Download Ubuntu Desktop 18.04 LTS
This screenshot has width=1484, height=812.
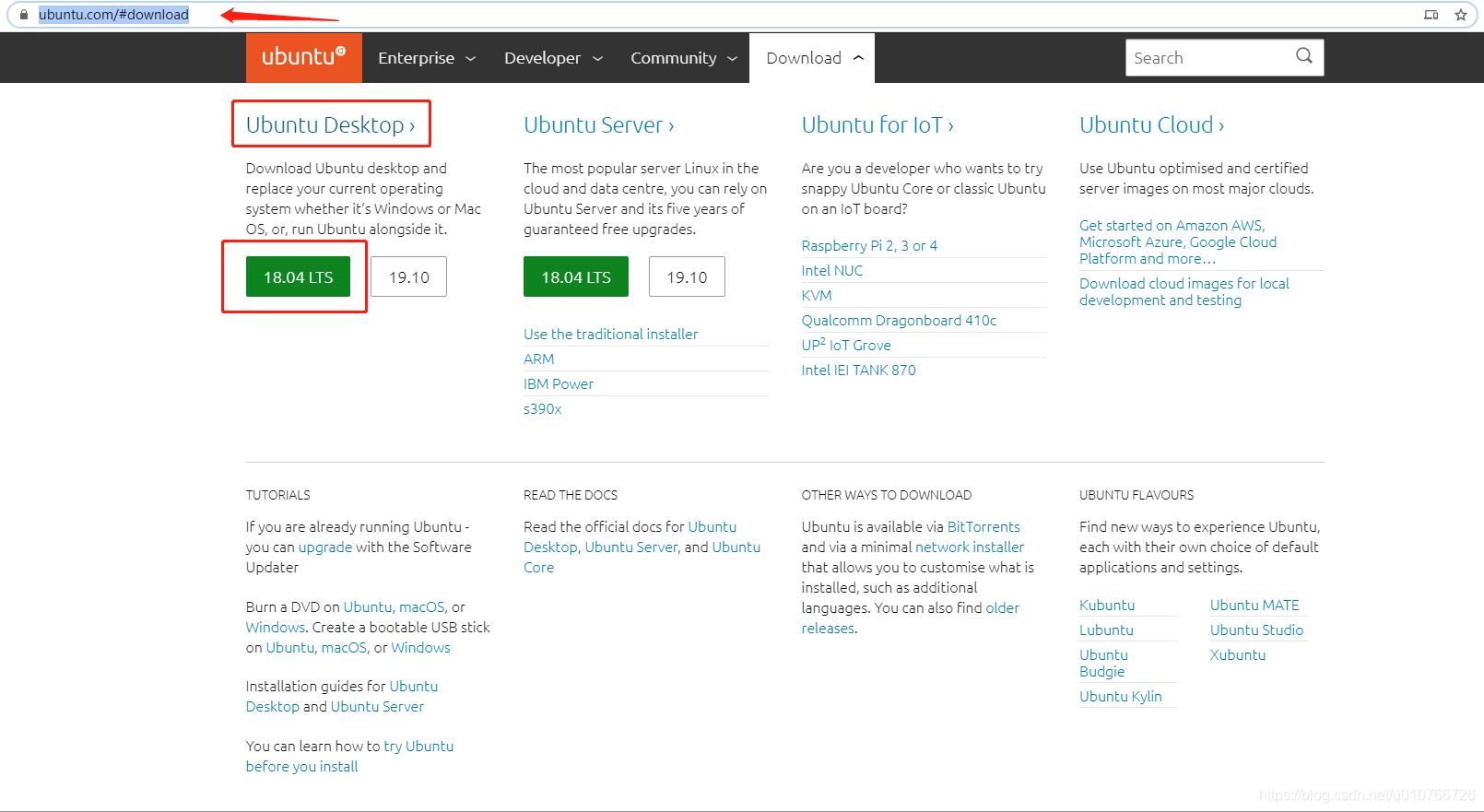point(298,277)
